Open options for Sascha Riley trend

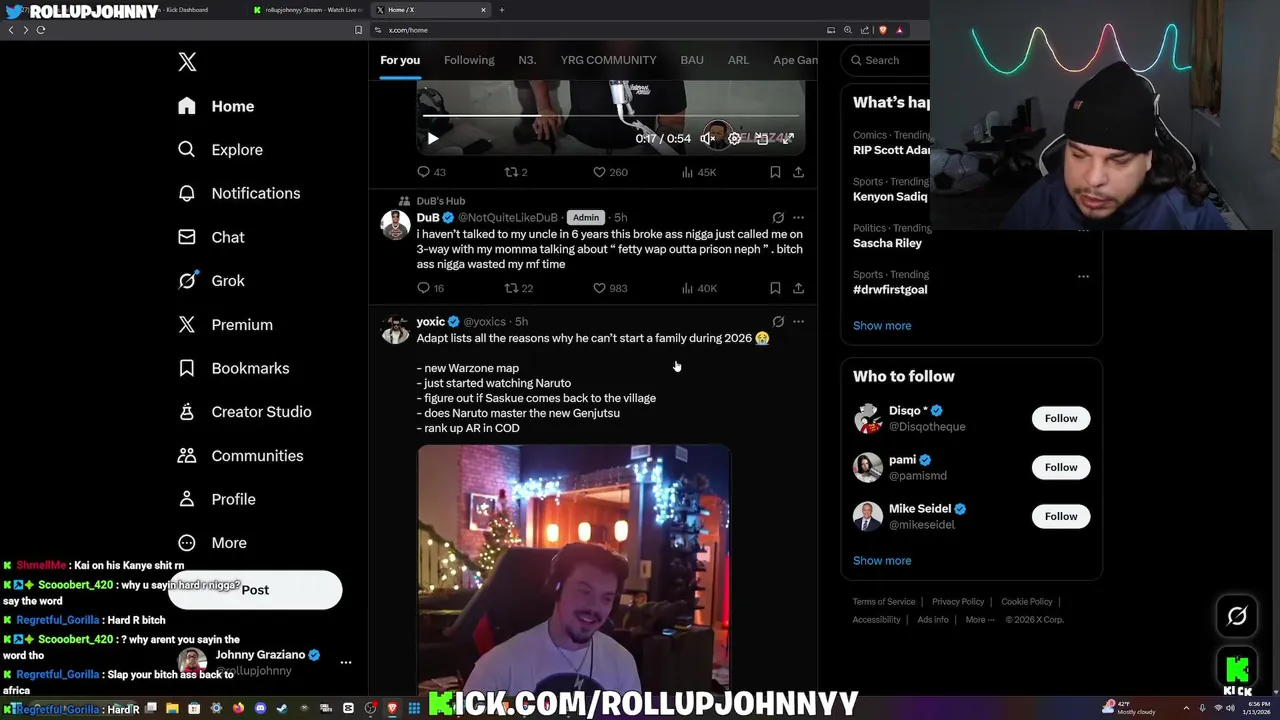1083,229
